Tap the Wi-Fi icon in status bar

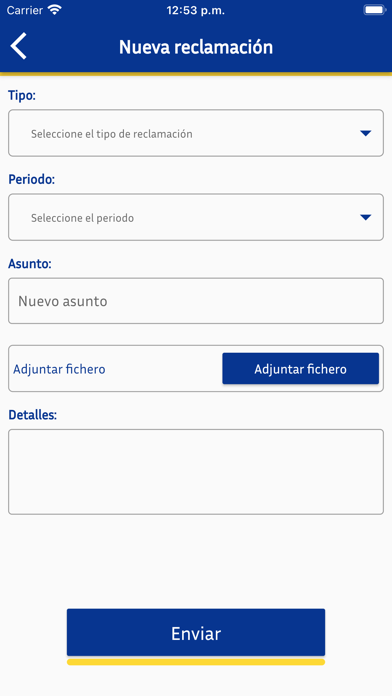point(55,10)
